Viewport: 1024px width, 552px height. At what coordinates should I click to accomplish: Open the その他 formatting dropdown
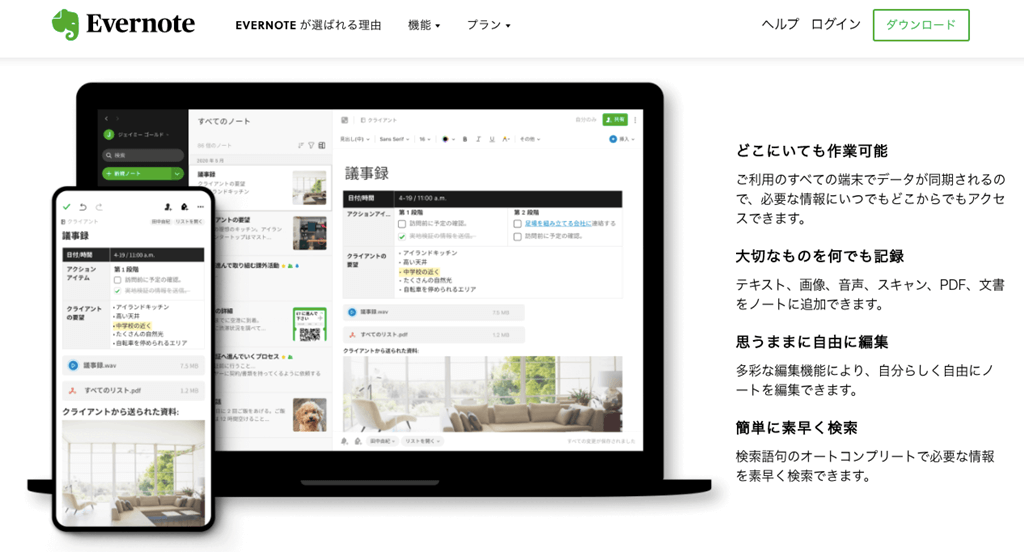pos(530,139)
